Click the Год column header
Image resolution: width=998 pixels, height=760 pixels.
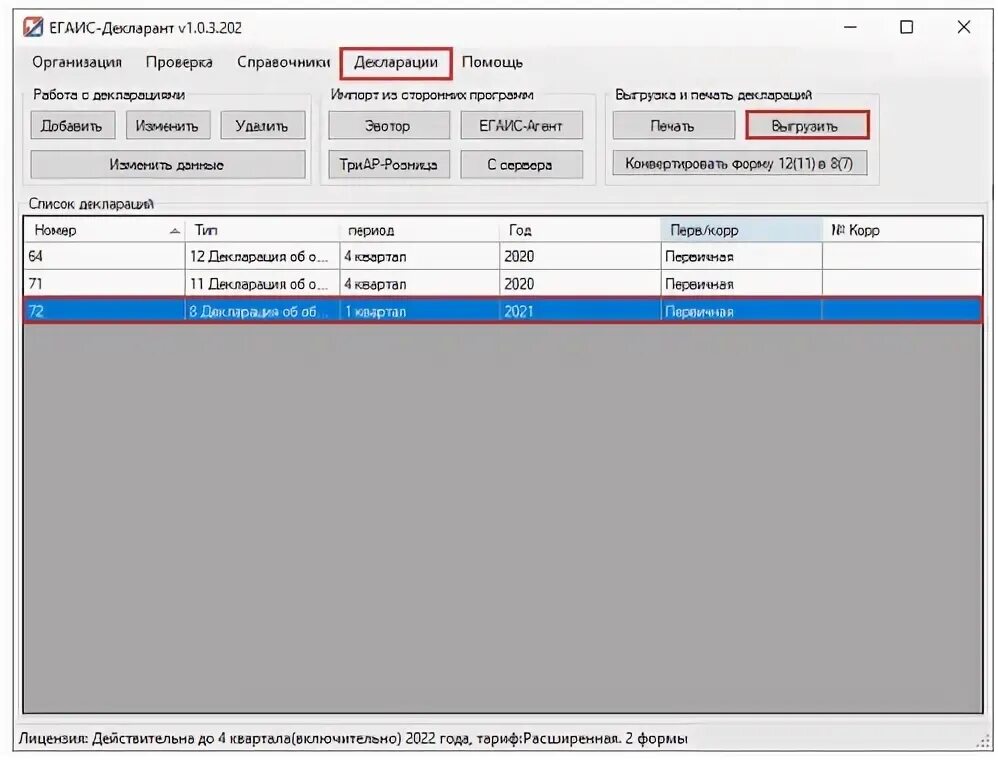point(580,230)
